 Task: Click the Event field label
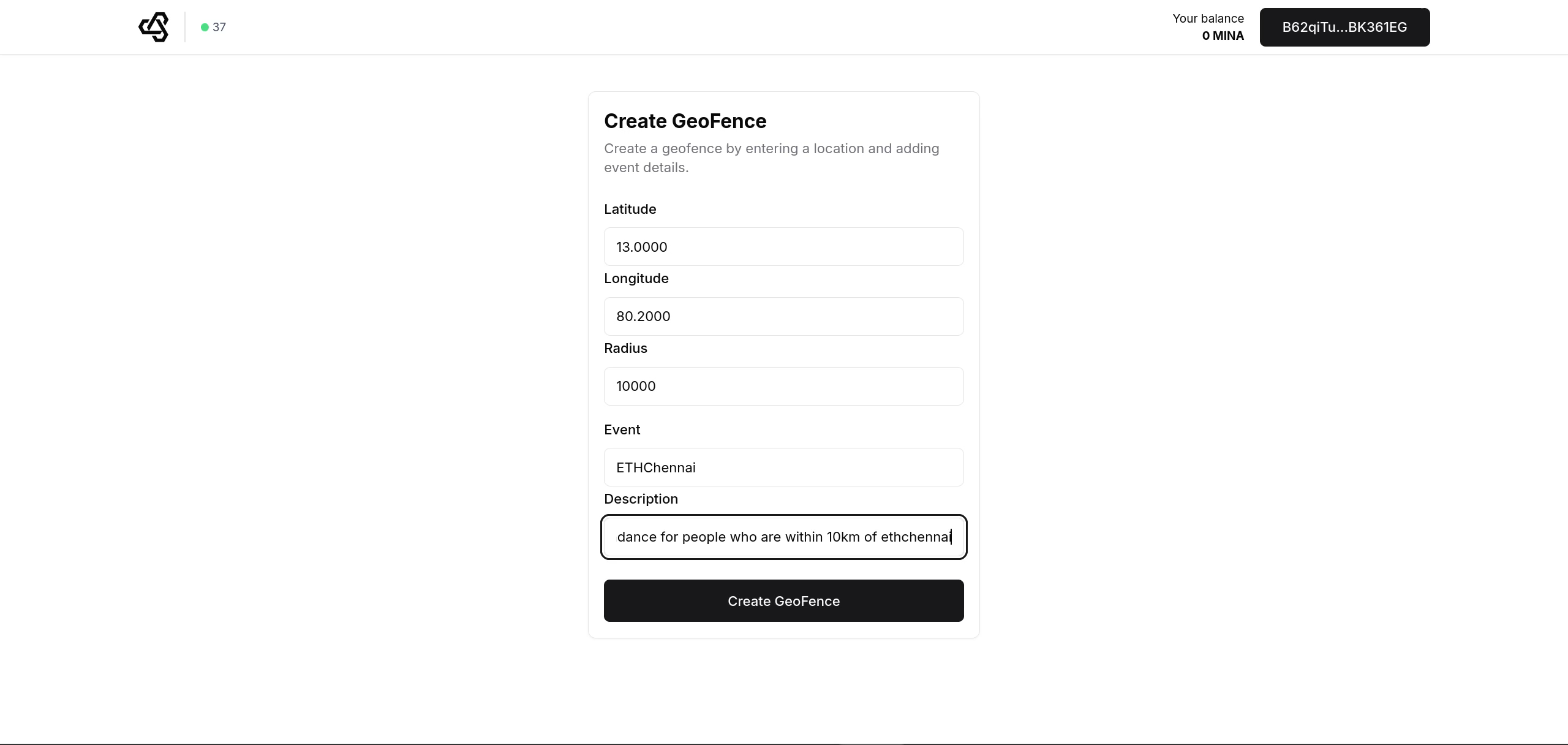(622, 429)
